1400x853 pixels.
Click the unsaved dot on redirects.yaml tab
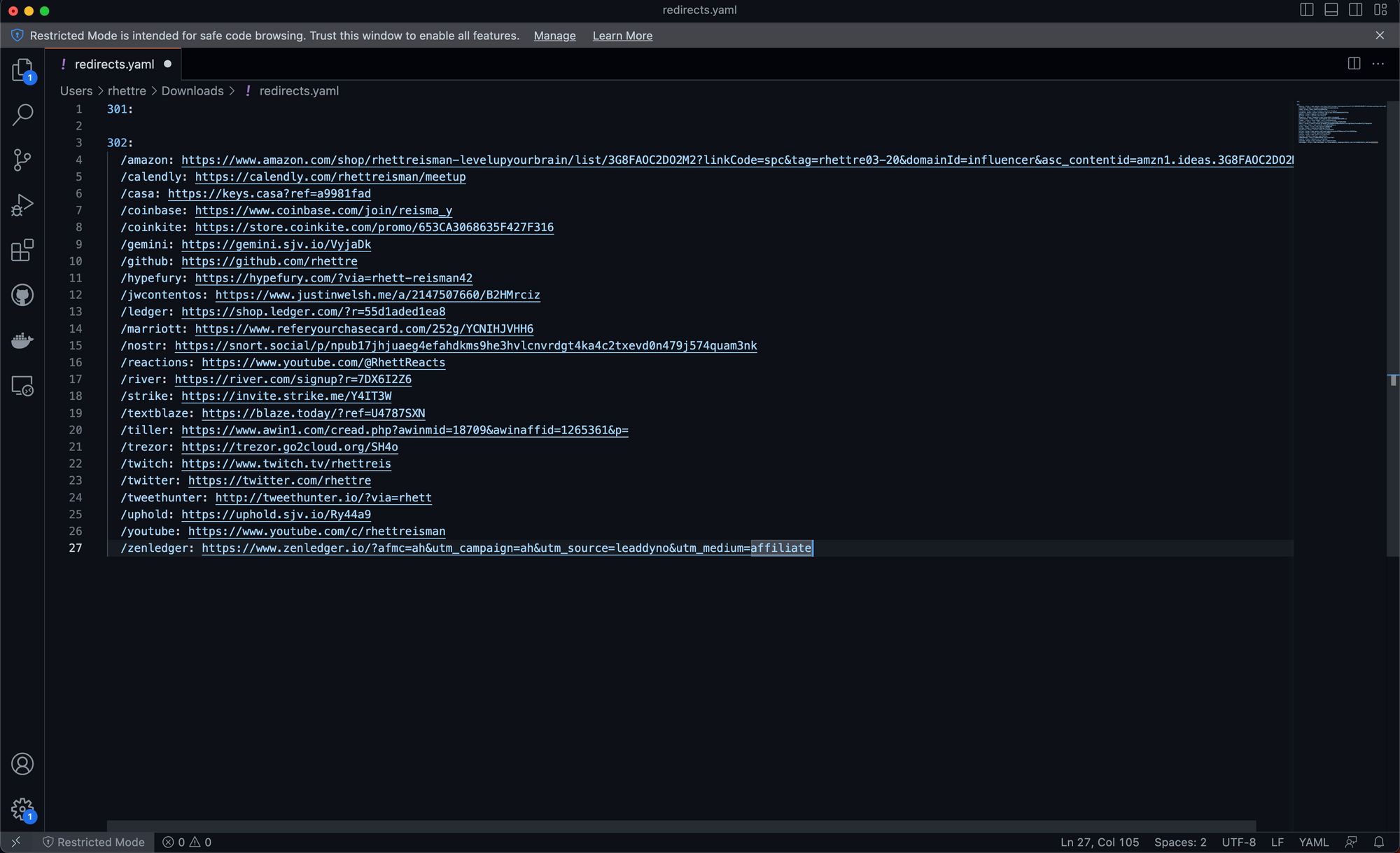(168, 64)
